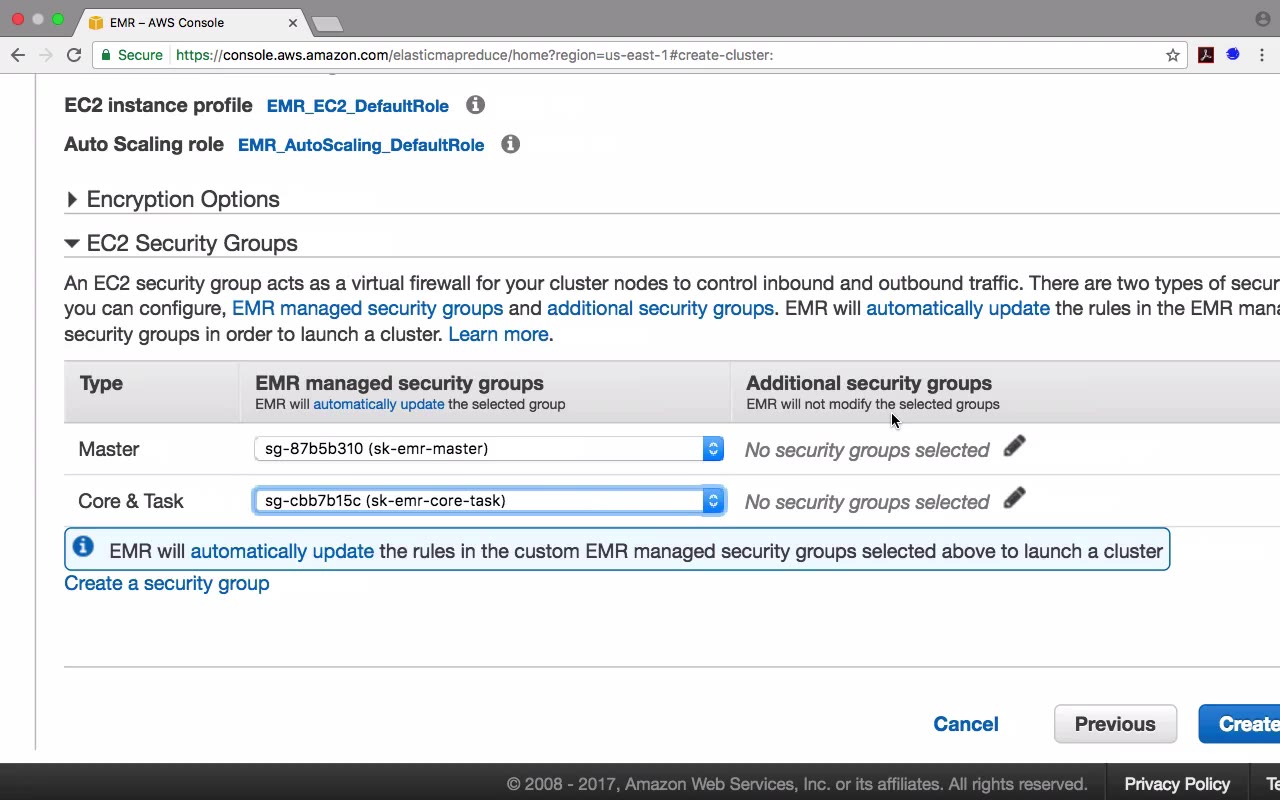
Task: Click the No security groups selected text for Master
Action: pos(867,450)
